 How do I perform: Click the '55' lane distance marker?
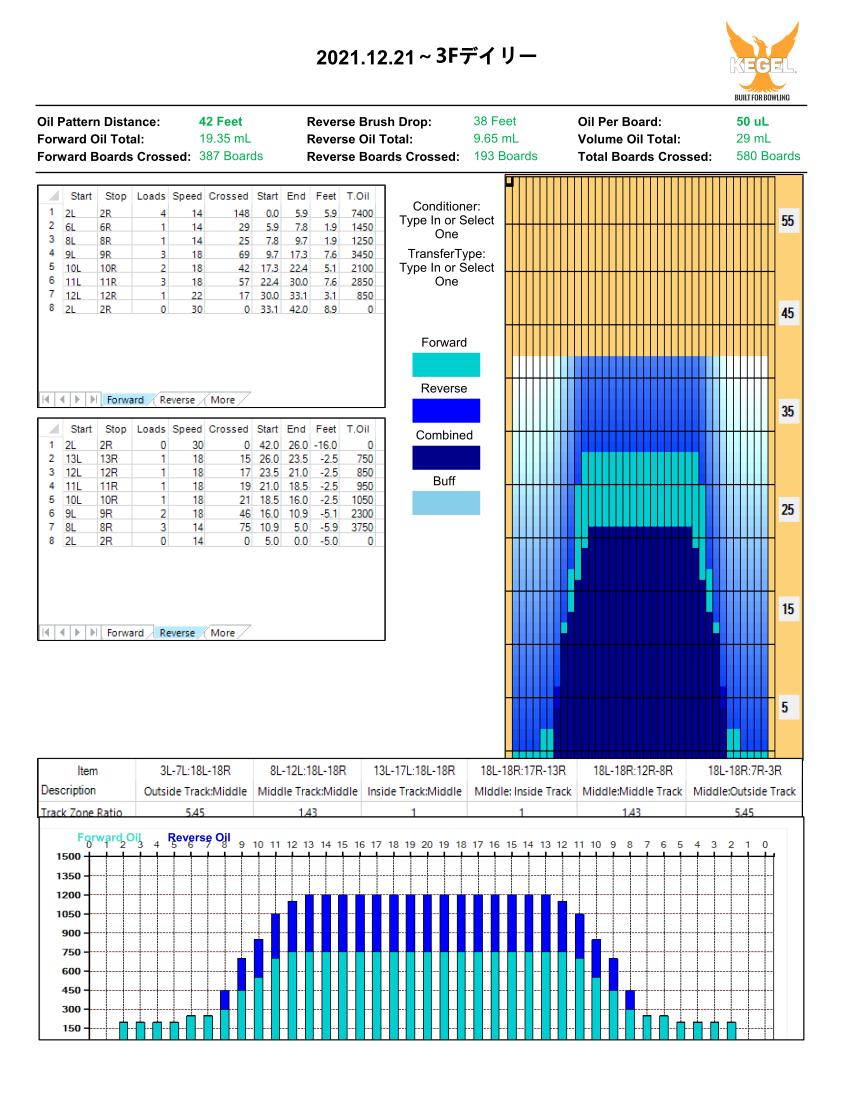coord(788,221)
